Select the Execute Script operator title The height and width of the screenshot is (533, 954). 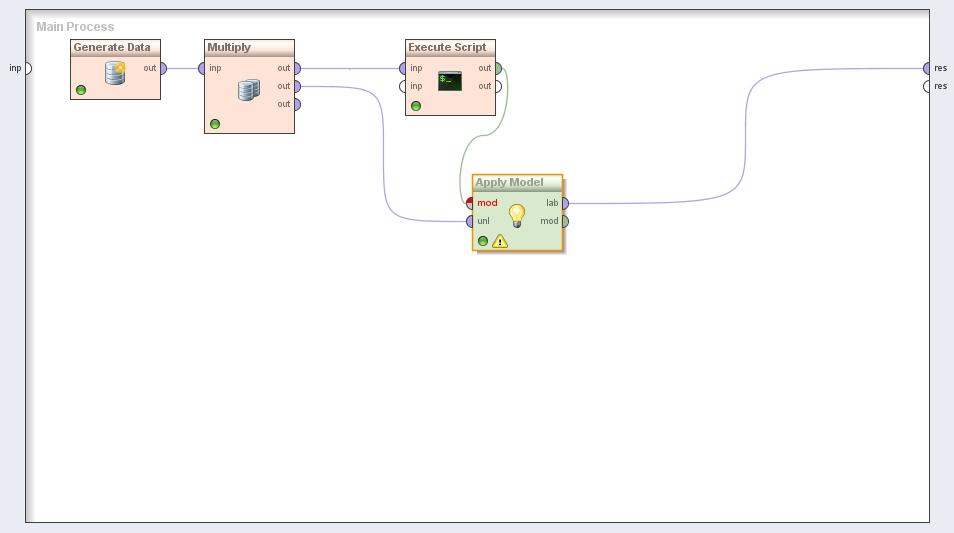pos(447,47)
